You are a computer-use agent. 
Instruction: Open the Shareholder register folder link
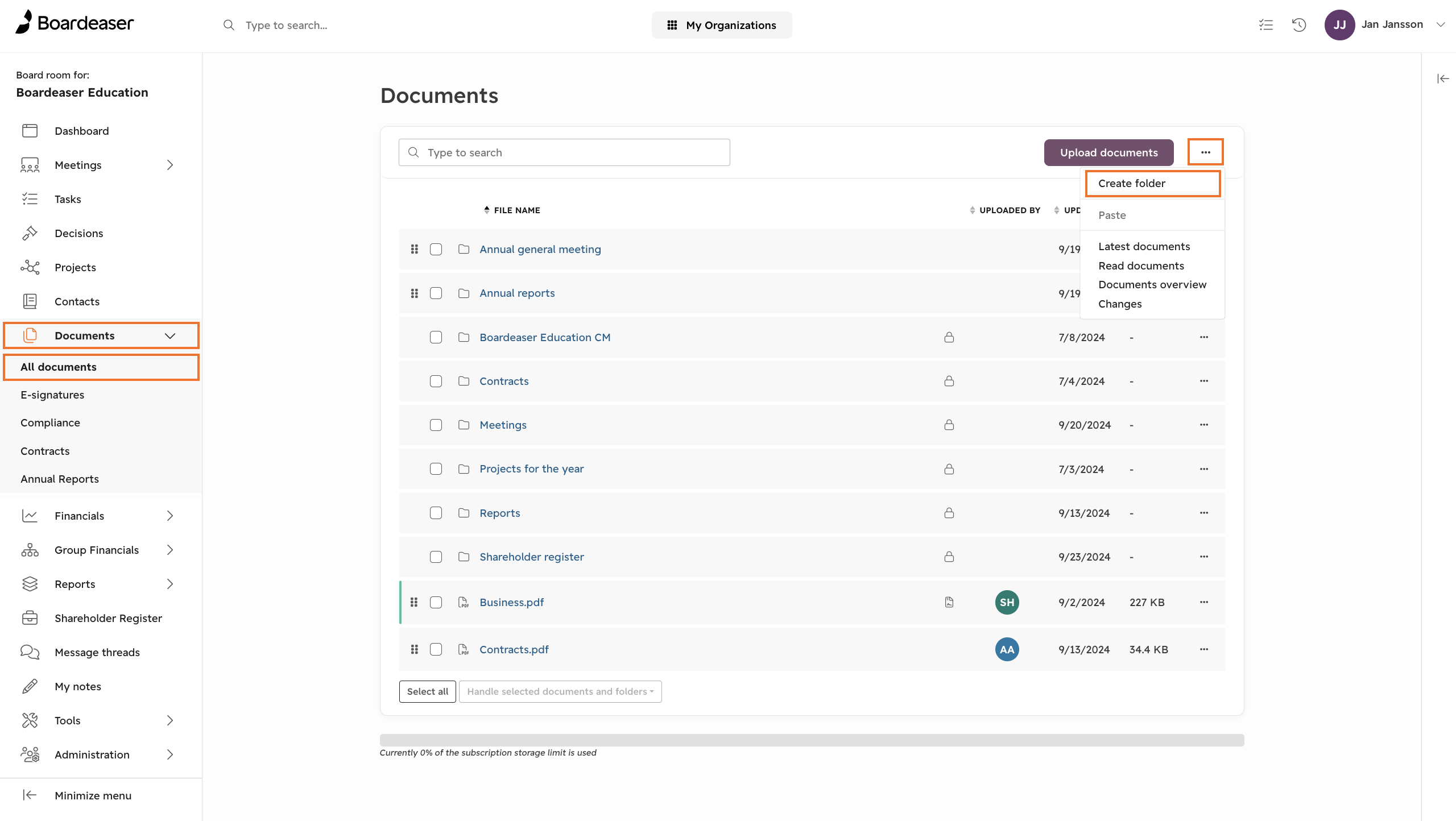pos(531,557)
